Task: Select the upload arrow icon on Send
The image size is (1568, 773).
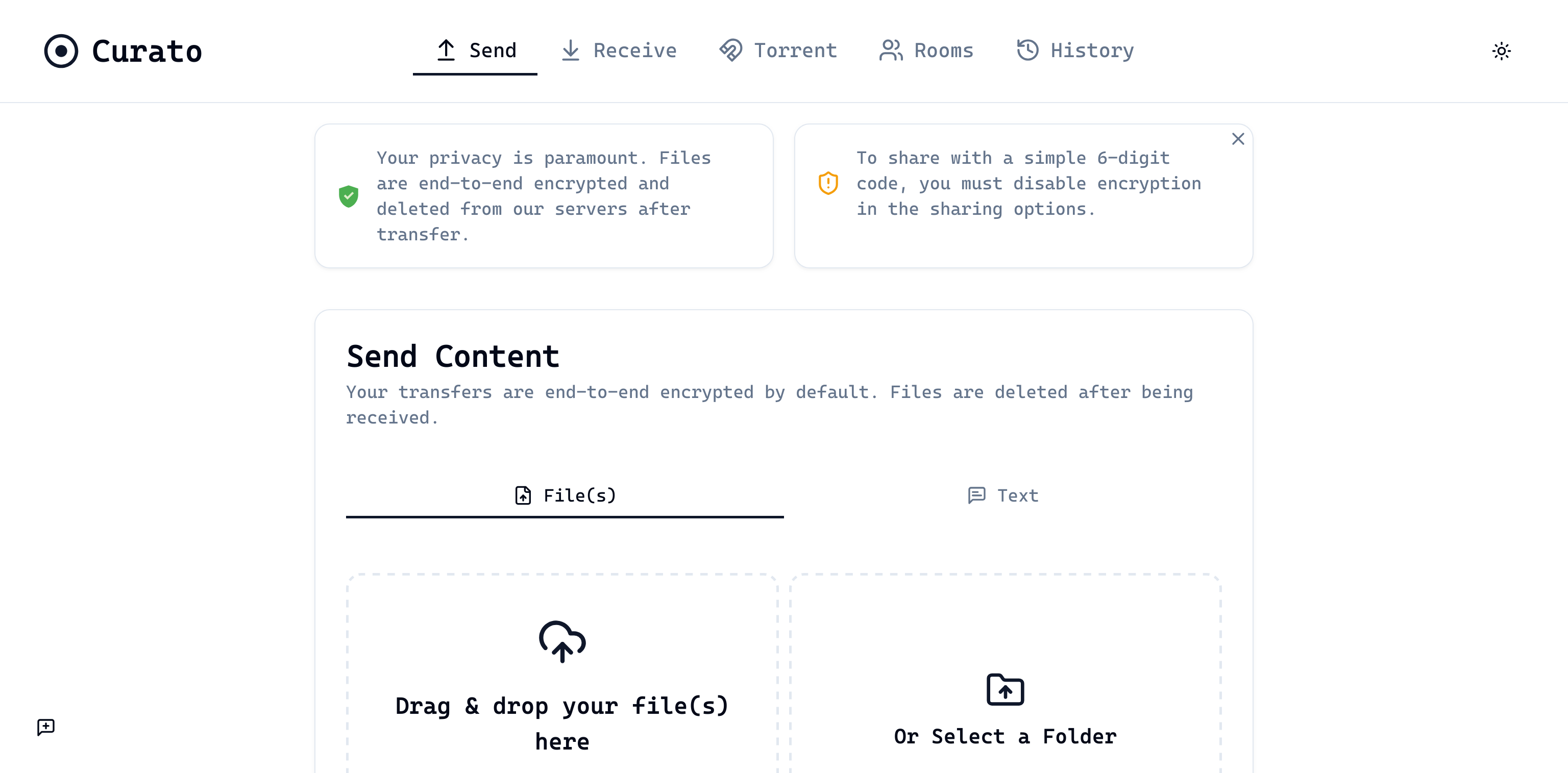Action: pos(447,50)
